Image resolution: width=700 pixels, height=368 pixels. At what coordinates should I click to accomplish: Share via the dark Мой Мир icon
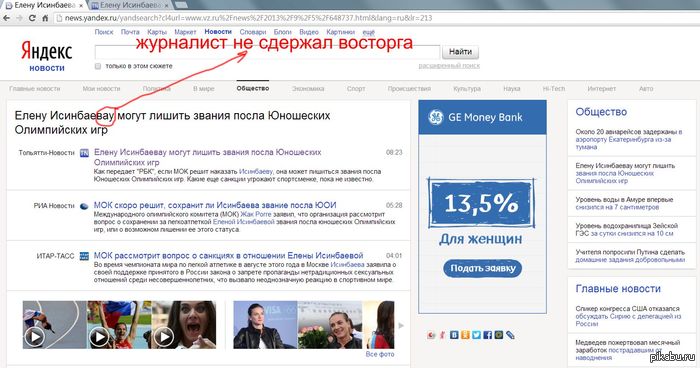pyautogui.click(x=499, y=335)
